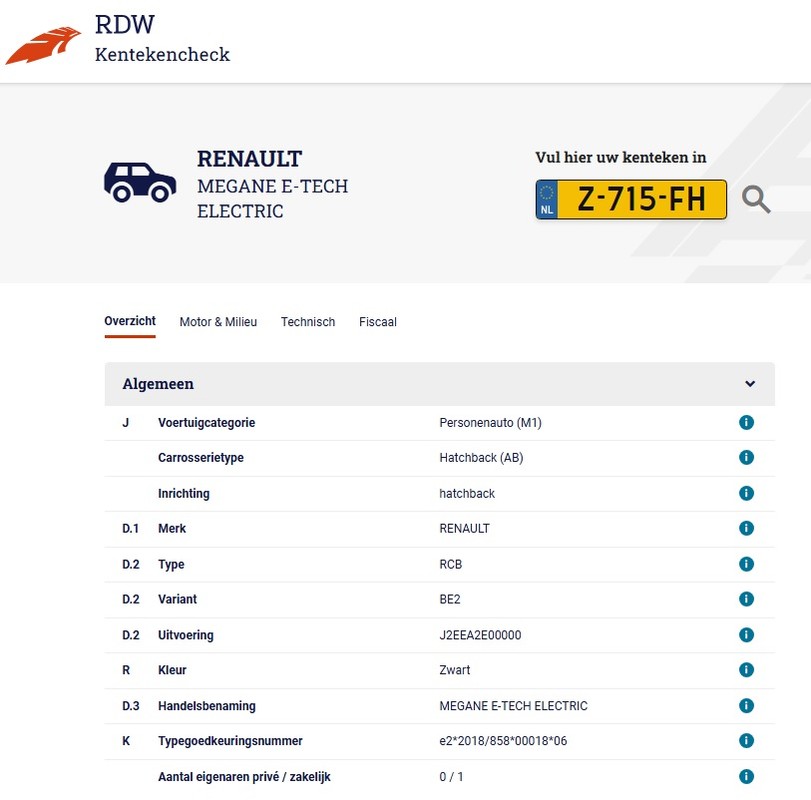811x800 pixels.
Task: Click the RDW orange logo
Action: coord(43,46)
